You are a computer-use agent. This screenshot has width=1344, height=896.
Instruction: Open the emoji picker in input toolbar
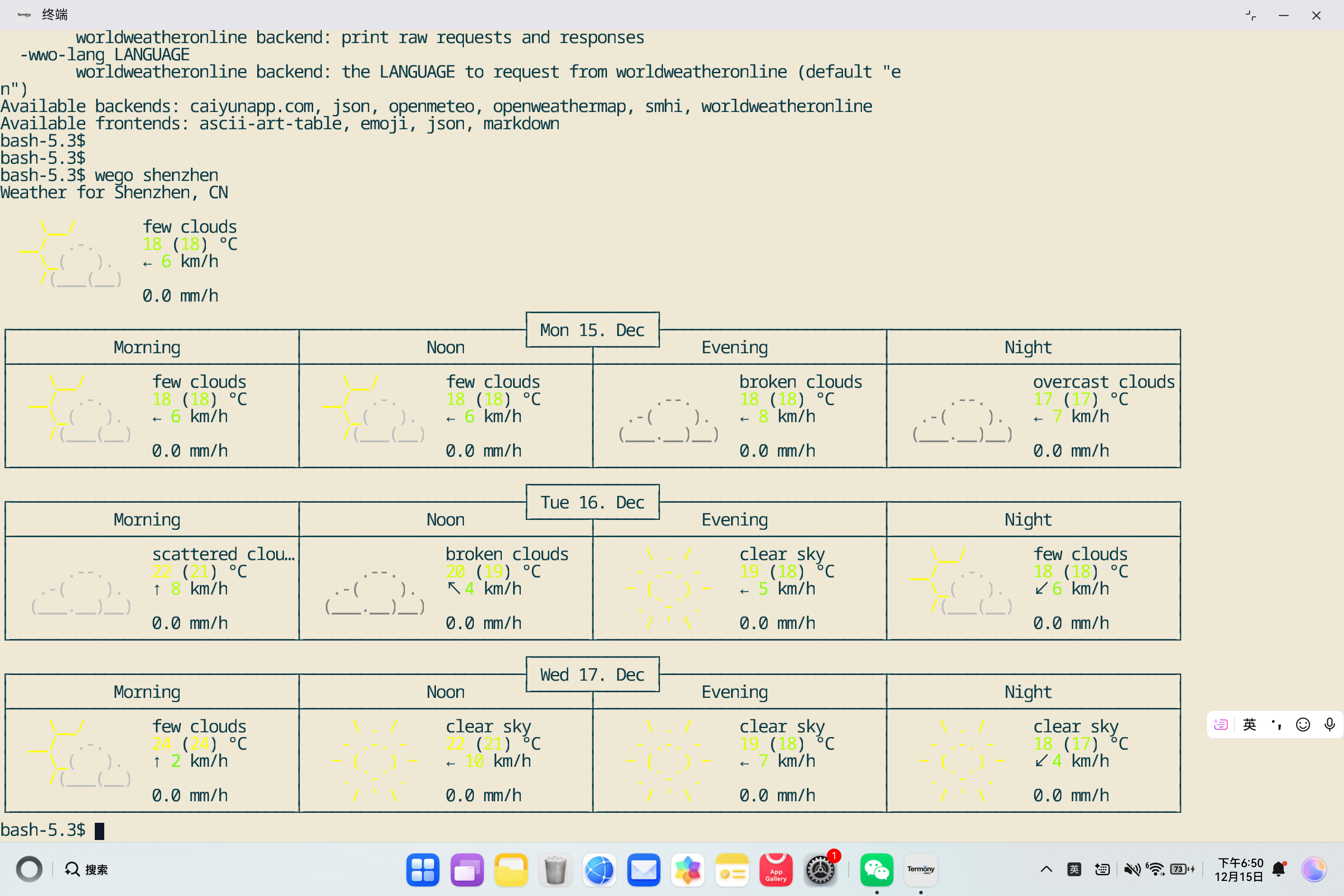click(x=1303, y=725)
